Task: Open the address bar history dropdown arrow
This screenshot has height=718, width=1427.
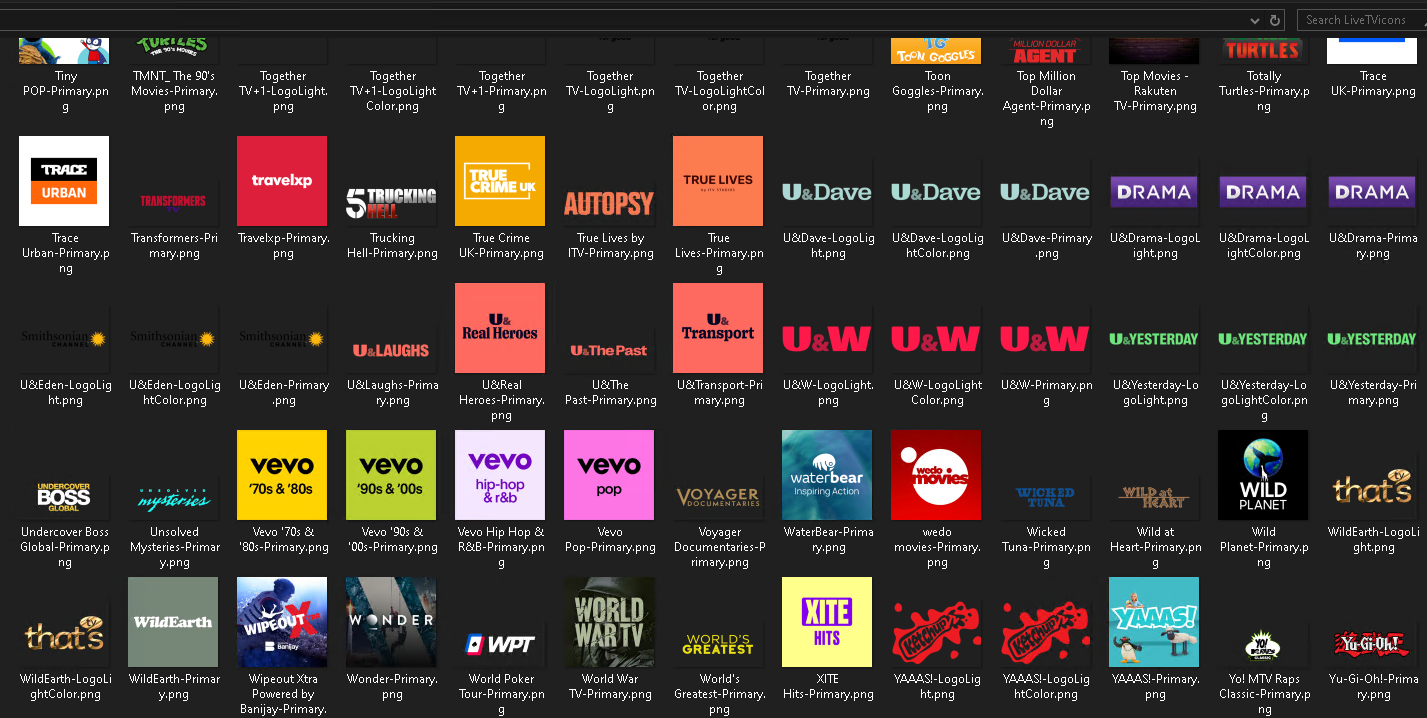Action: coord(1255,20)
